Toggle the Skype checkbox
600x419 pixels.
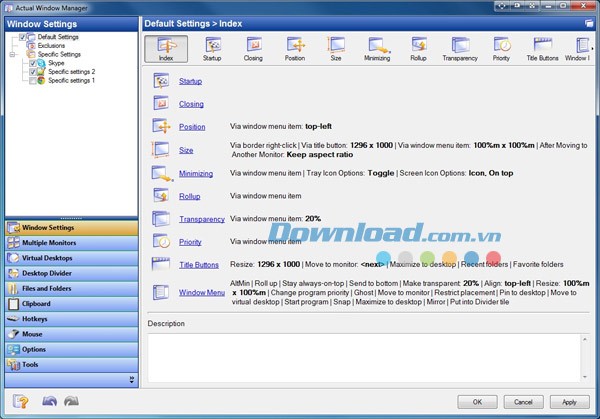33,63
